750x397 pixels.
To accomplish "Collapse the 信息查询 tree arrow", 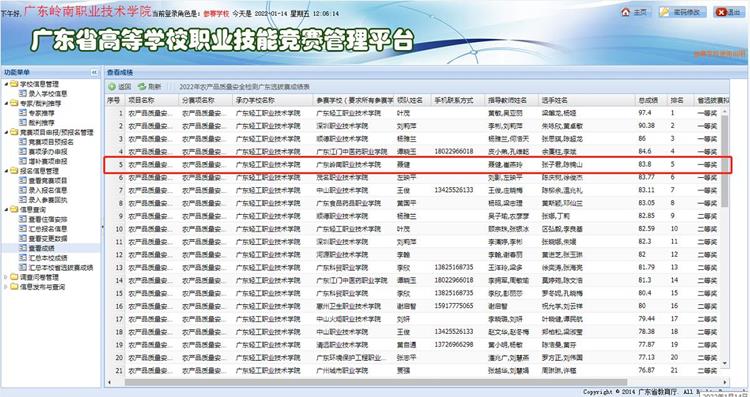I will [x=6, y=210].
